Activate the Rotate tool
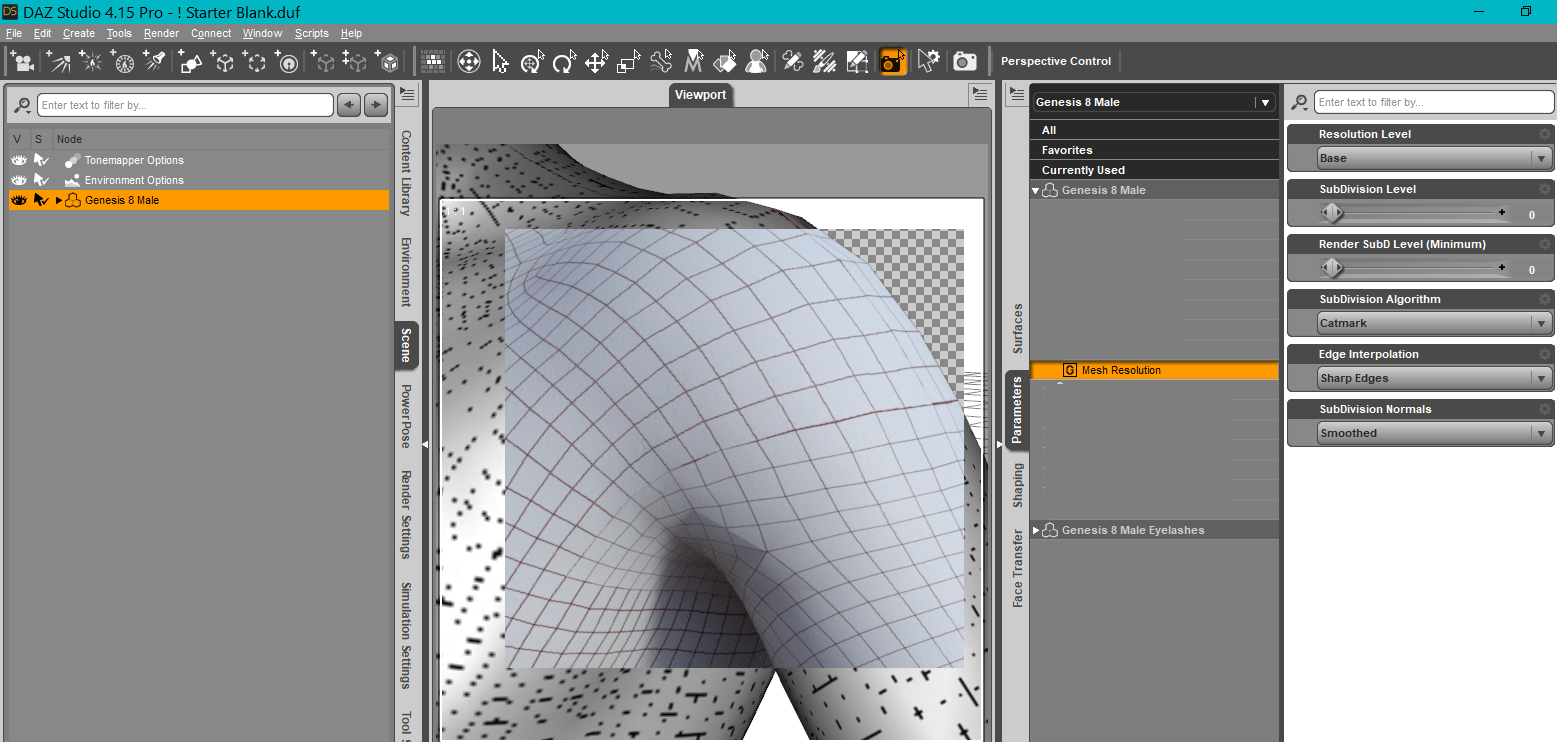This screenshot has height=742, width=1557. 564,61
